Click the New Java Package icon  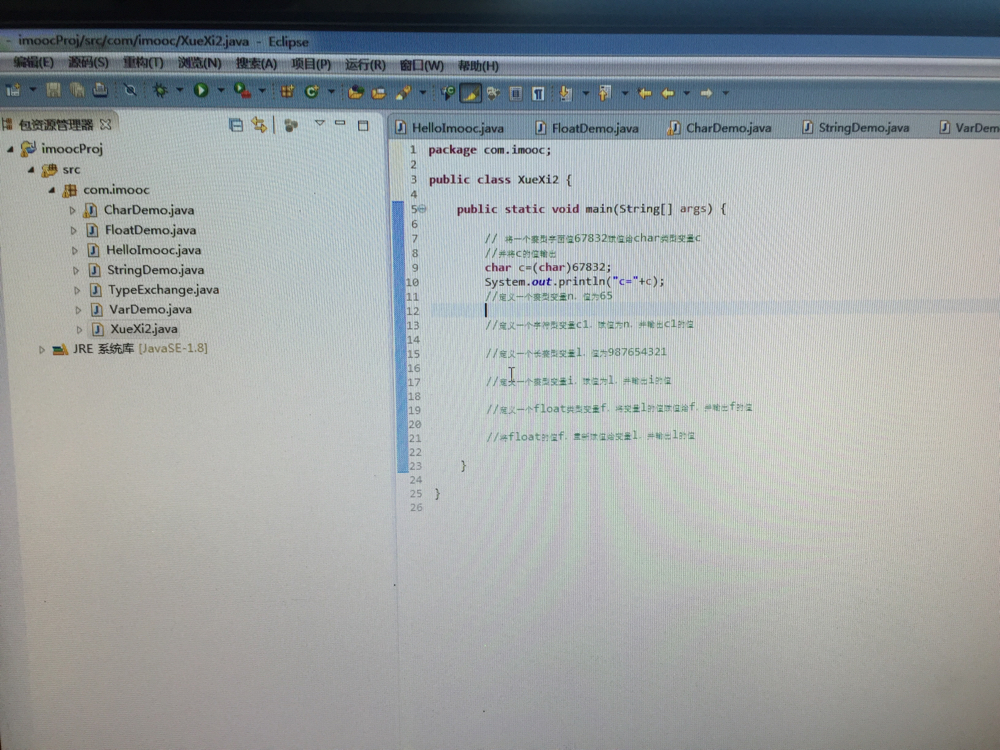[287, 92]
